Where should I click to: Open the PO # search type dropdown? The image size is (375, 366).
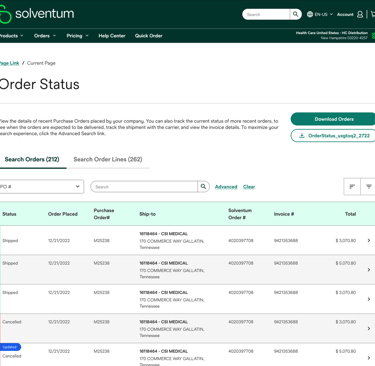[x=42, y=187]
